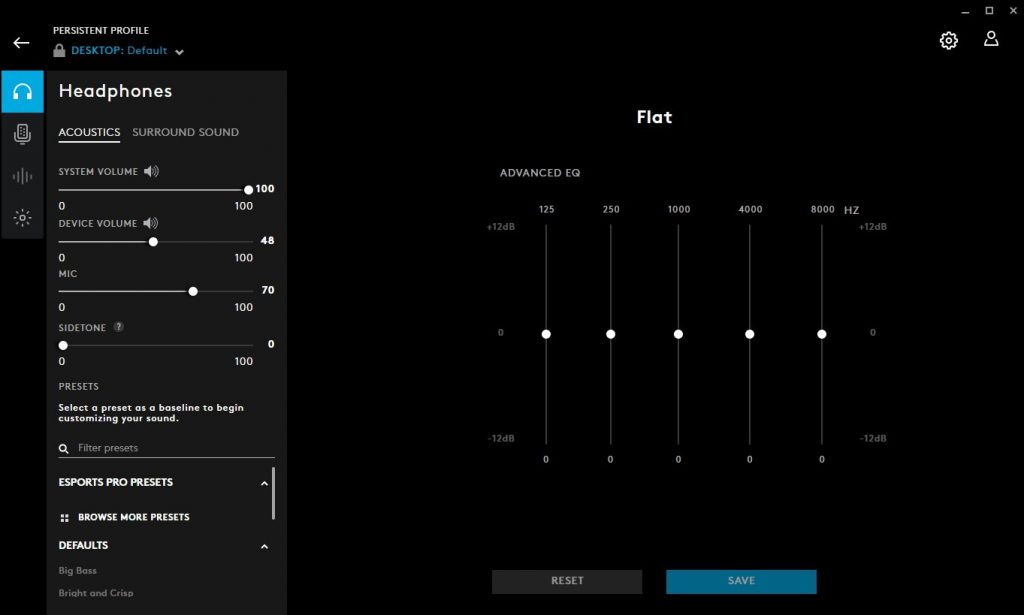The image size is (1024, 615).
Task: Click the back arrow icon
Action: point(21,43)
